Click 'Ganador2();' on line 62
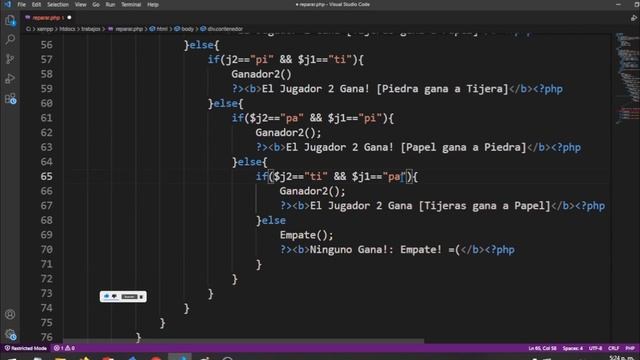Image resolution: width=640 pixels, height=360 pixels. tap(289, 133)
